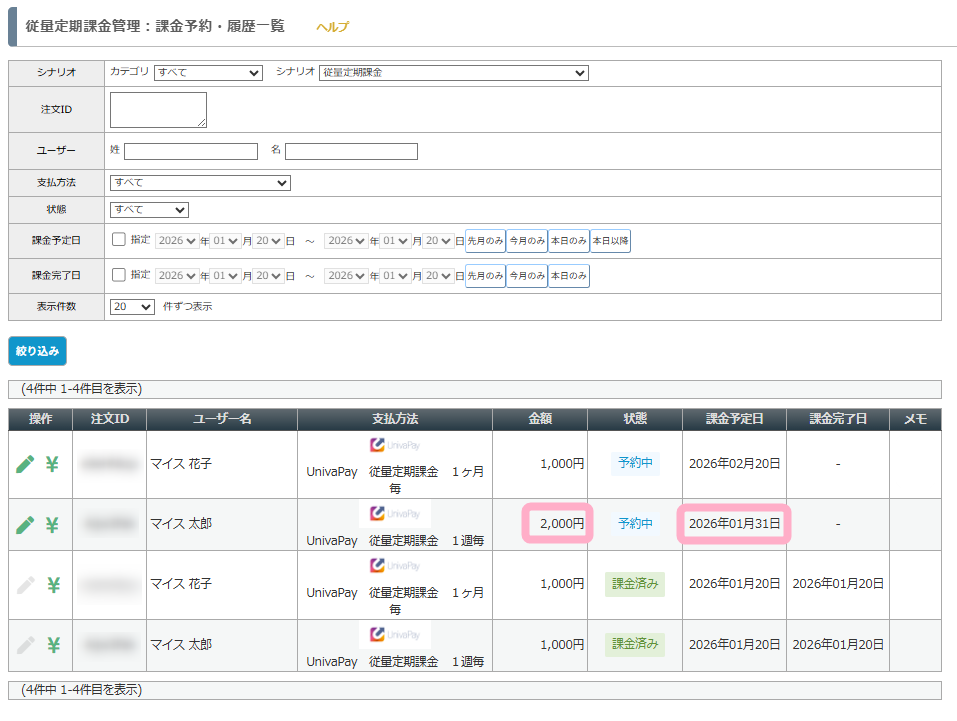Click the yen icon in the last 課金済み row

coord(53,645)
